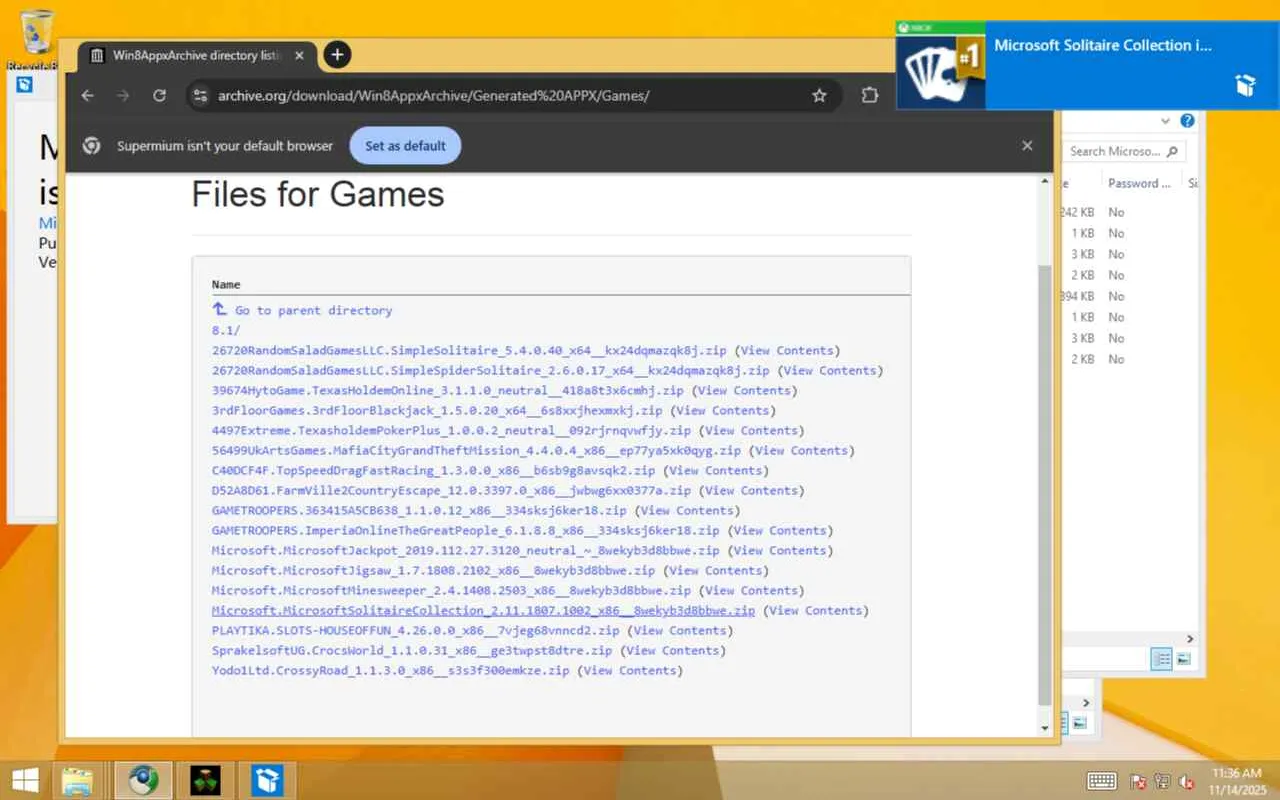Screen dimensions: 1280x800
Task: Download the ImperiaOnlineTheGreatPeople zip file
Action: click(x=466, y=530)
